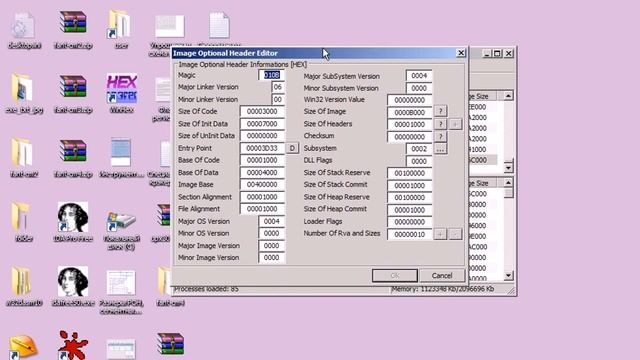Close the Image Optional Header Editor dialog

click(x=461, y=53)
